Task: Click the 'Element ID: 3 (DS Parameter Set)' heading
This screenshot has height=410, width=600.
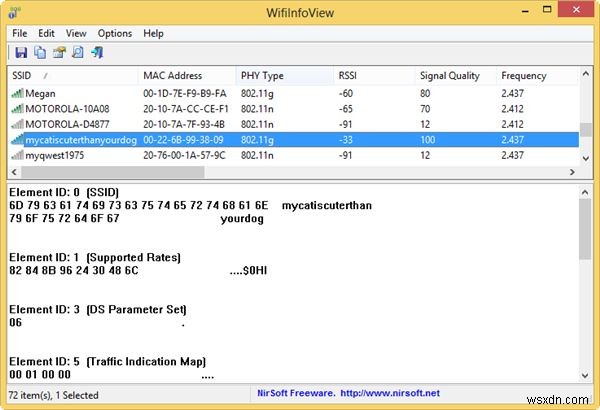Action: coord(98,309)
